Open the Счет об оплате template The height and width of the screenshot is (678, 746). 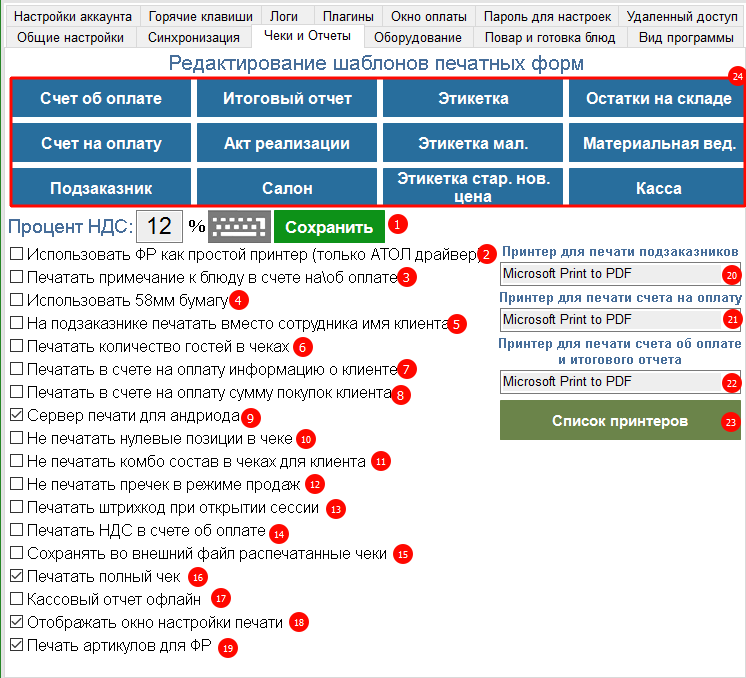tap(101, 99)
